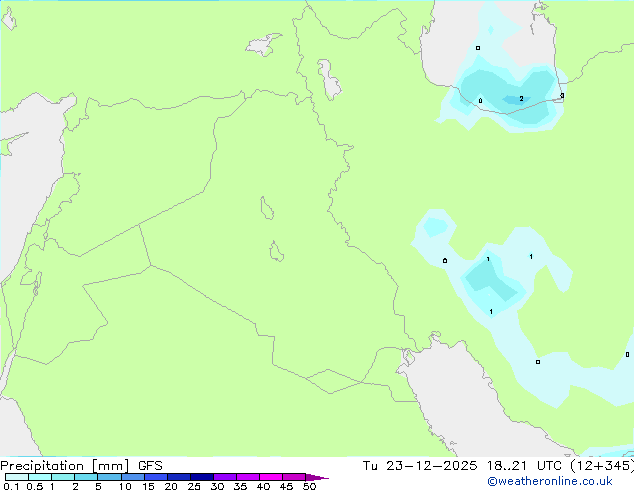This screenshot has height=490, width=634.
Task: Click the "Precipitation [mm]" title text
Action: (65, 466)
